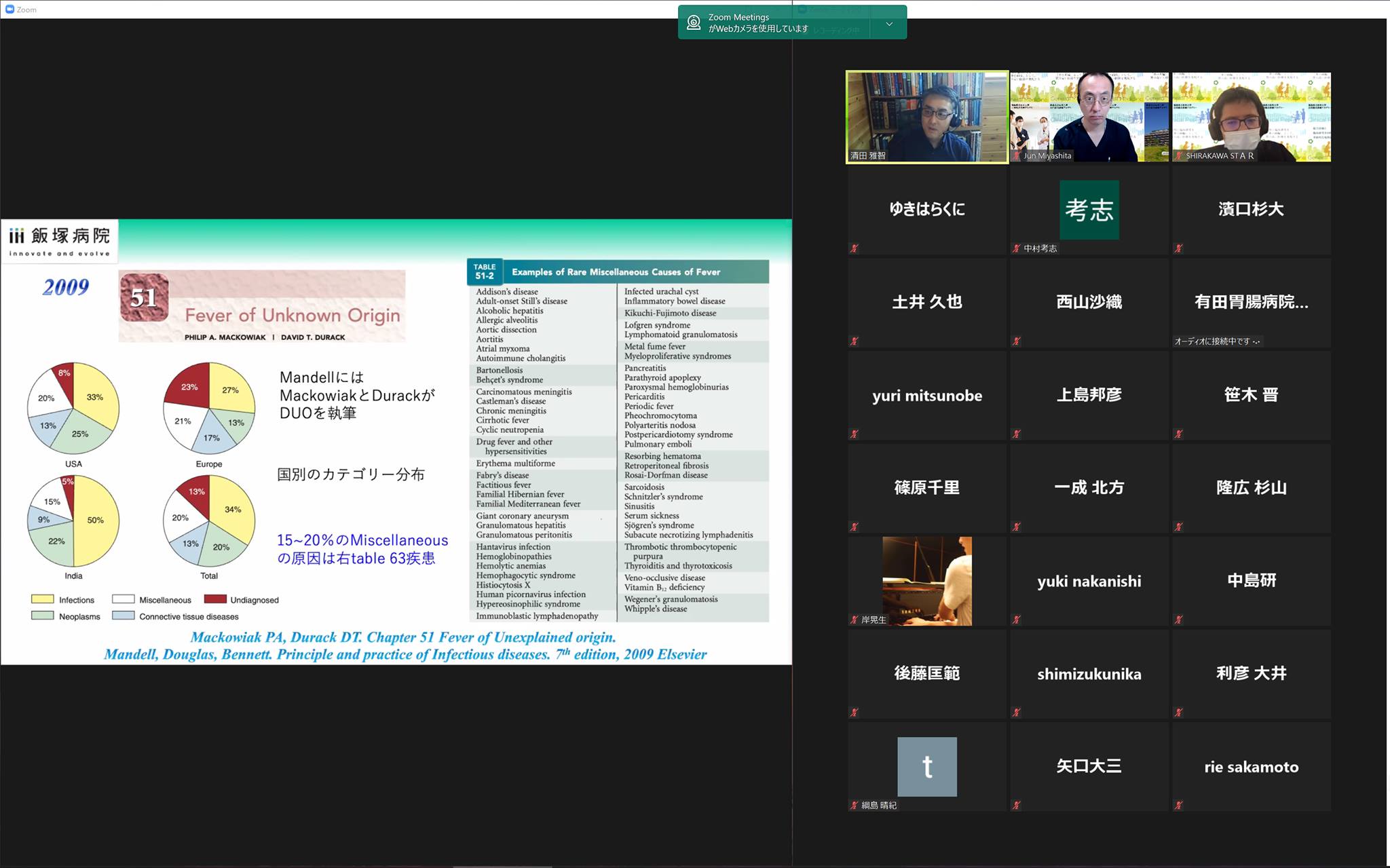This screenshot has height=868, width=1390.
Task: Click muted microphone icon on rie sakamoto tile
Action: 1179,806
